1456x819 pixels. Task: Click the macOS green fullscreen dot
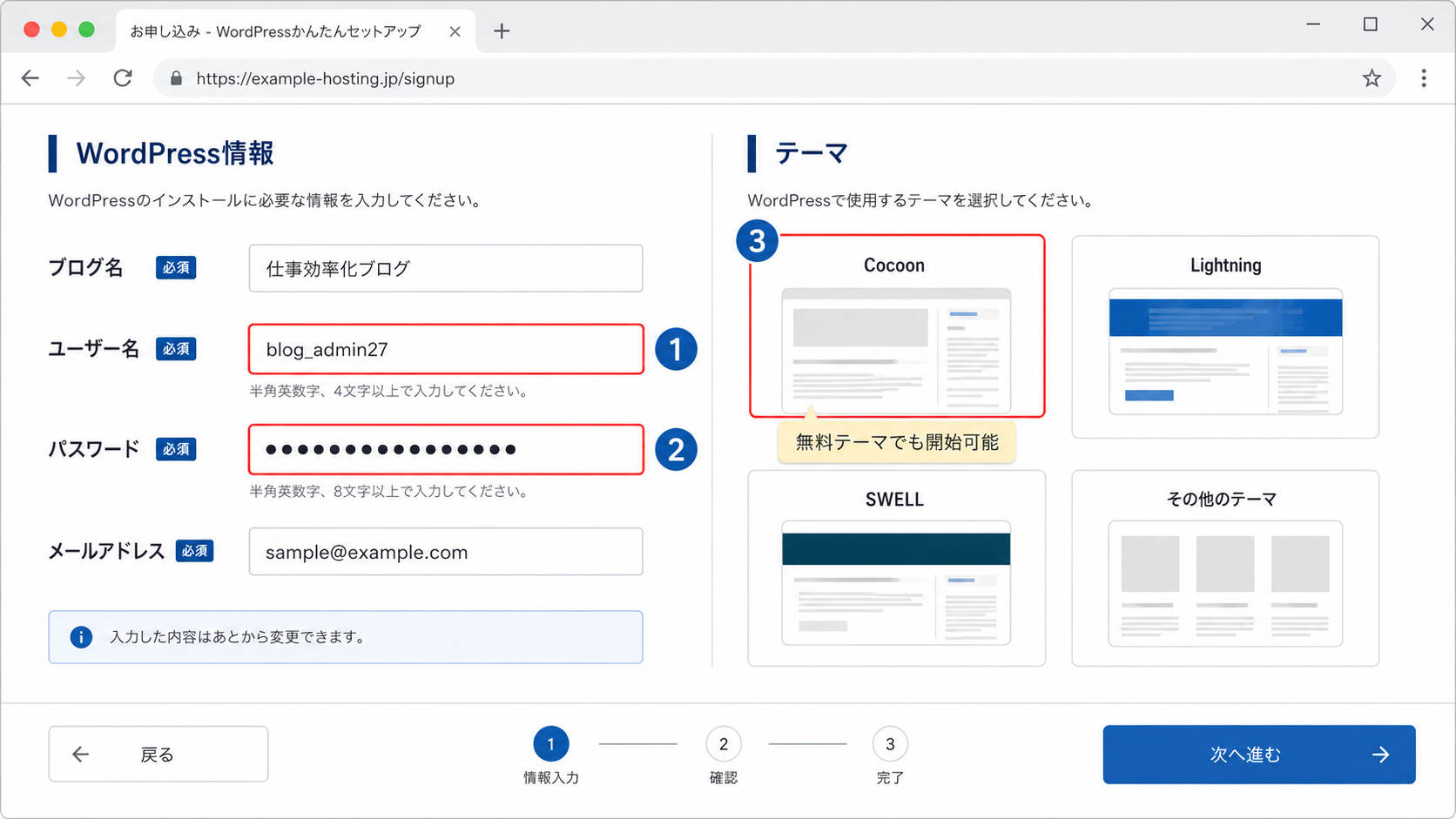(86, 30)
